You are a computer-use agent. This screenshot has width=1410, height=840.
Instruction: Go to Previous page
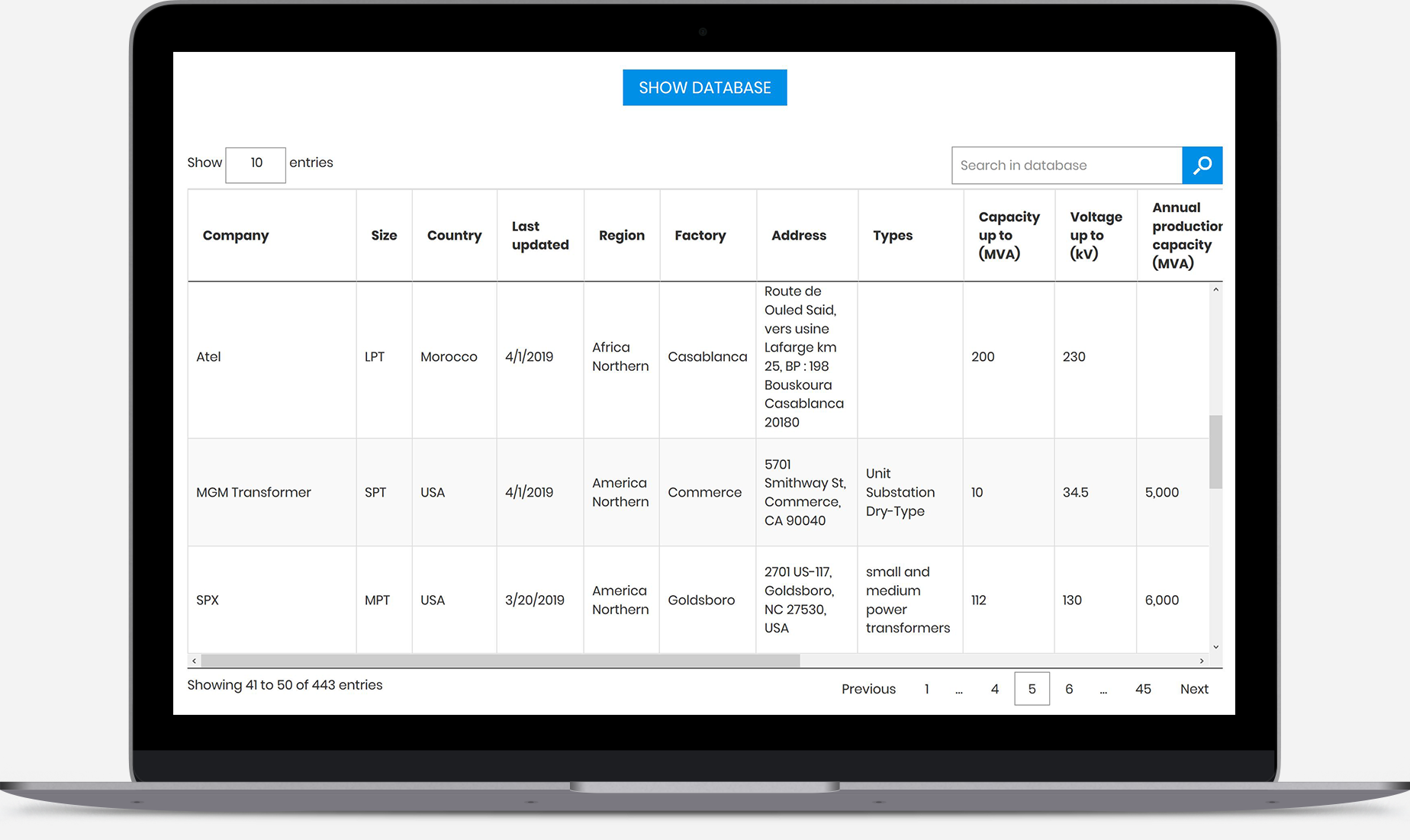click(x=868, y=689)
